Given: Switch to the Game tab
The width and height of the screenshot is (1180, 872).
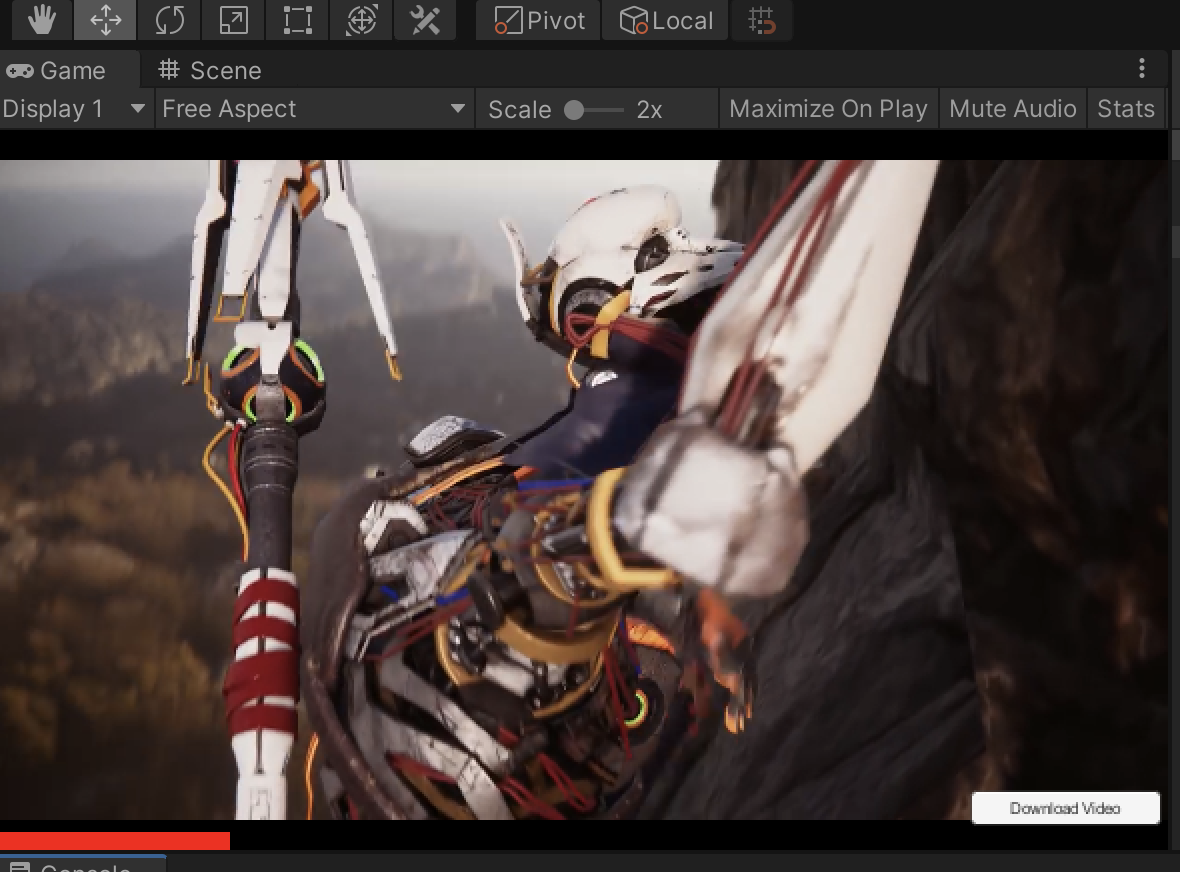Looking at the screenshot, I should point(69,70).
